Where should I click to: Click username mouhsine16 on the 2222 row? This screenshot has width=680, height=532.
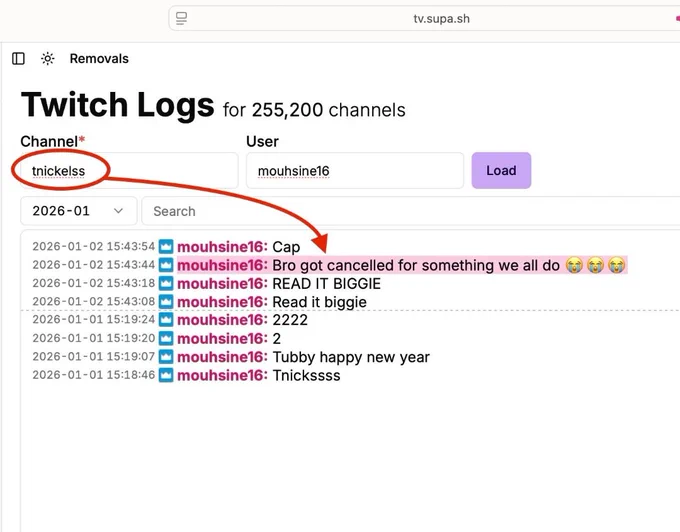tap(222, 320)
